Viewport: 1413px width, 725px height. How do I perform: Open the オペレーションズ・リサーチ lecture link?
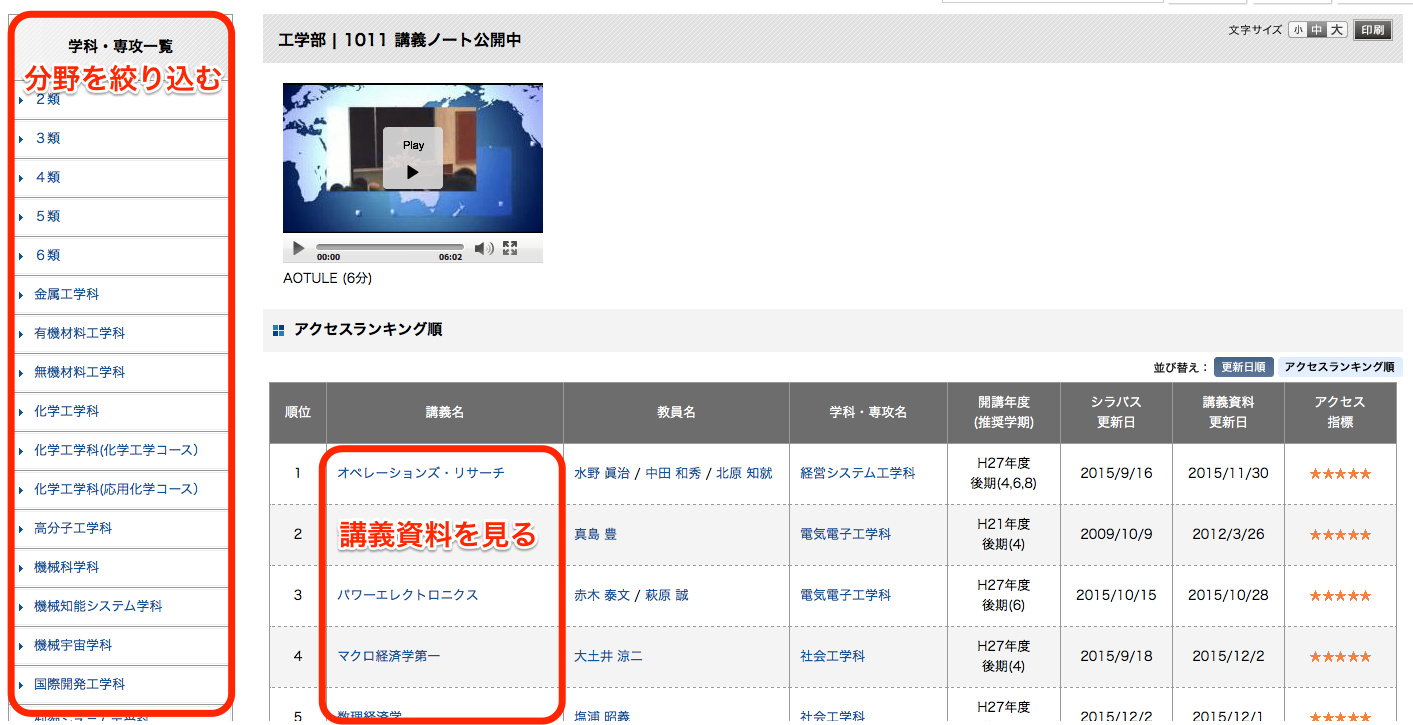point(421,473)
